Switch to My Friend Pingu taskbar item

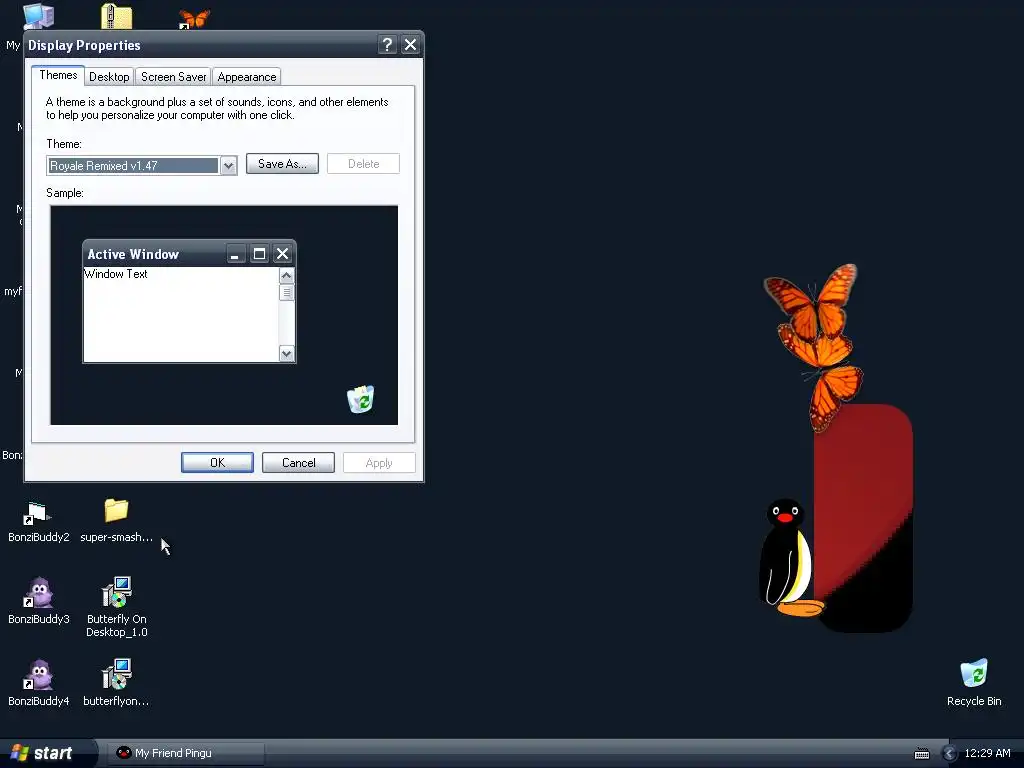tap(185, 753)
